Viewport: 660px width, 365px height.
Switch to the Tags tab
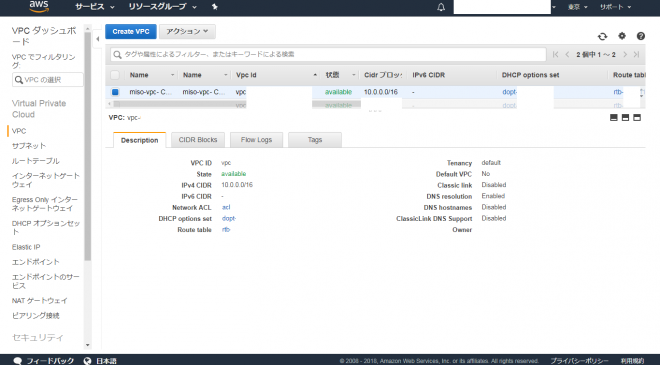pyautogui.click(x=315, y=140)
